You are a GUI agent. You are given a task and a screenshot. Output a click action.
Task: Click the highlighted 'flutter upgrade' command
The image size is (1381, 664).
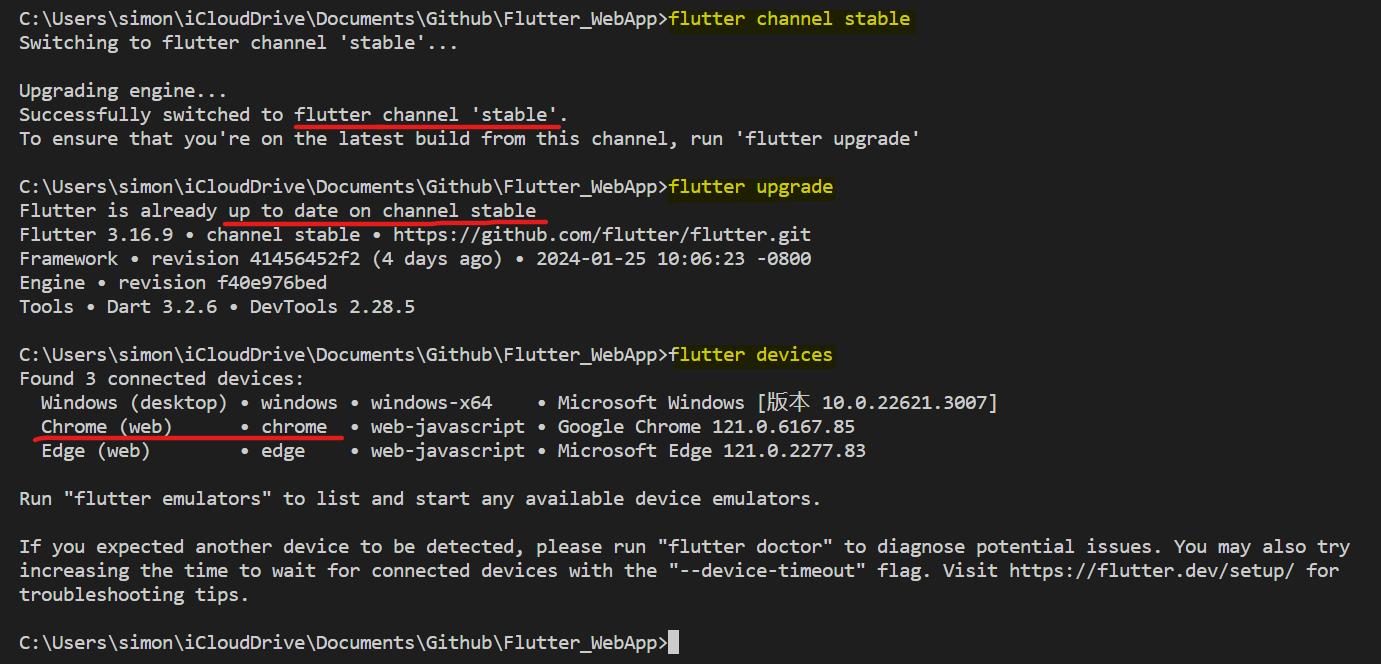tap(751, 187)
